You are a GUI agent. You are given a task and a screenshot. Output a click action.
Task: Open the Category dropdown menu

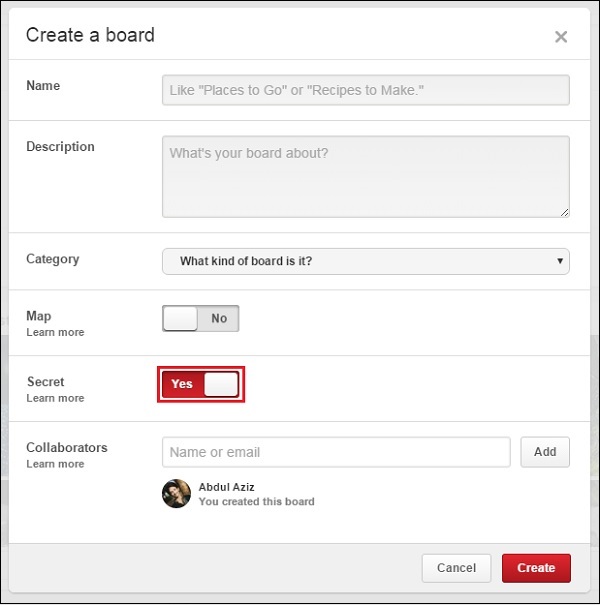(x=366, y=261)
